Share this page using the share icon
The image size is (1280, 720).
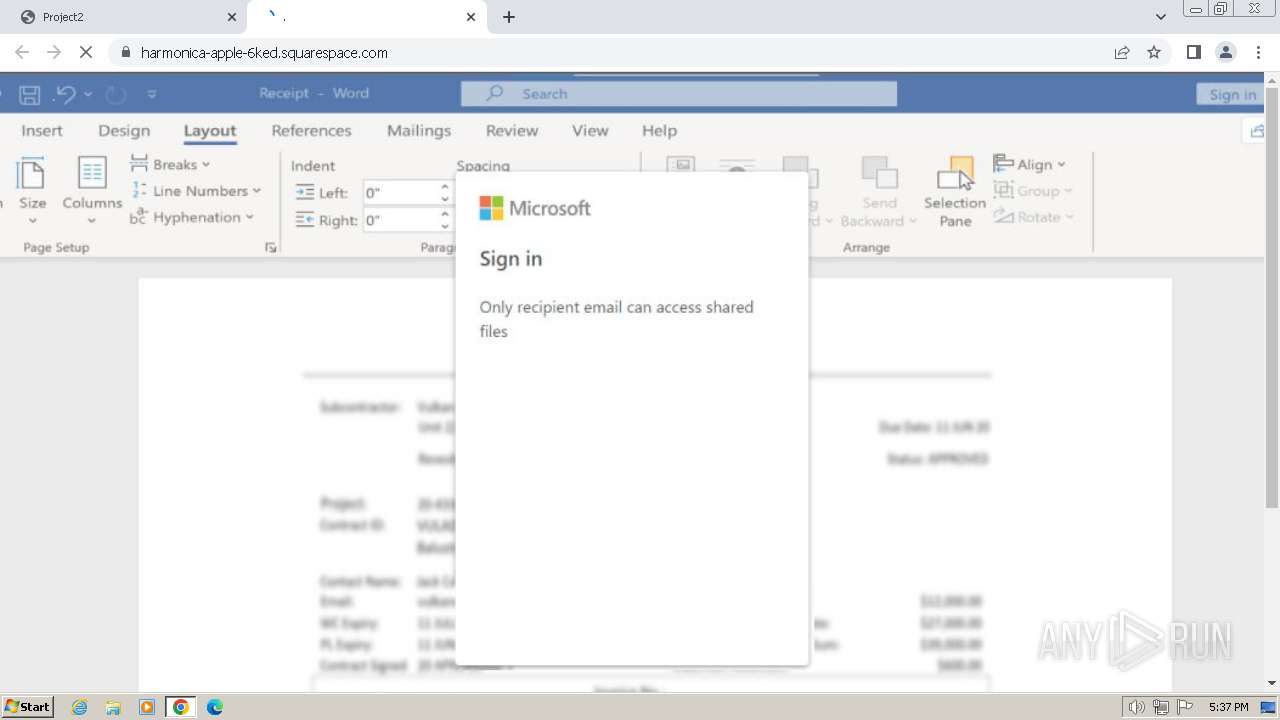coord(1122,52)
